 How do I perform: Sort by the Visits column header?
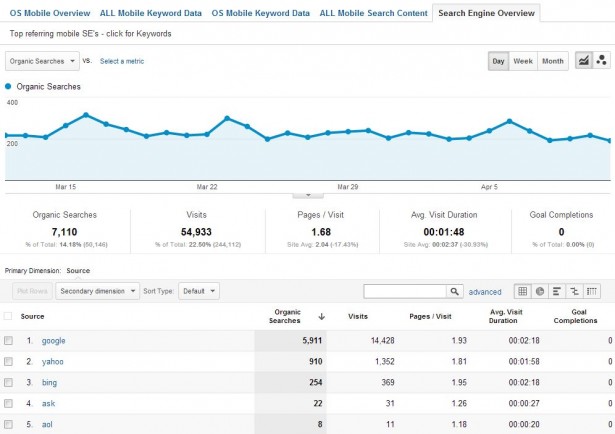pos(358,316)
